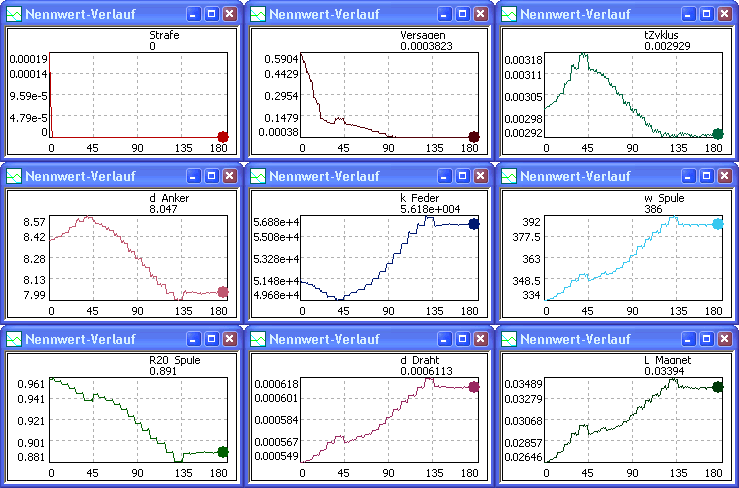Click the window icon of the w_Spule chart
The width and height of the screenshot is (739, 488).
tap(509, 176)
